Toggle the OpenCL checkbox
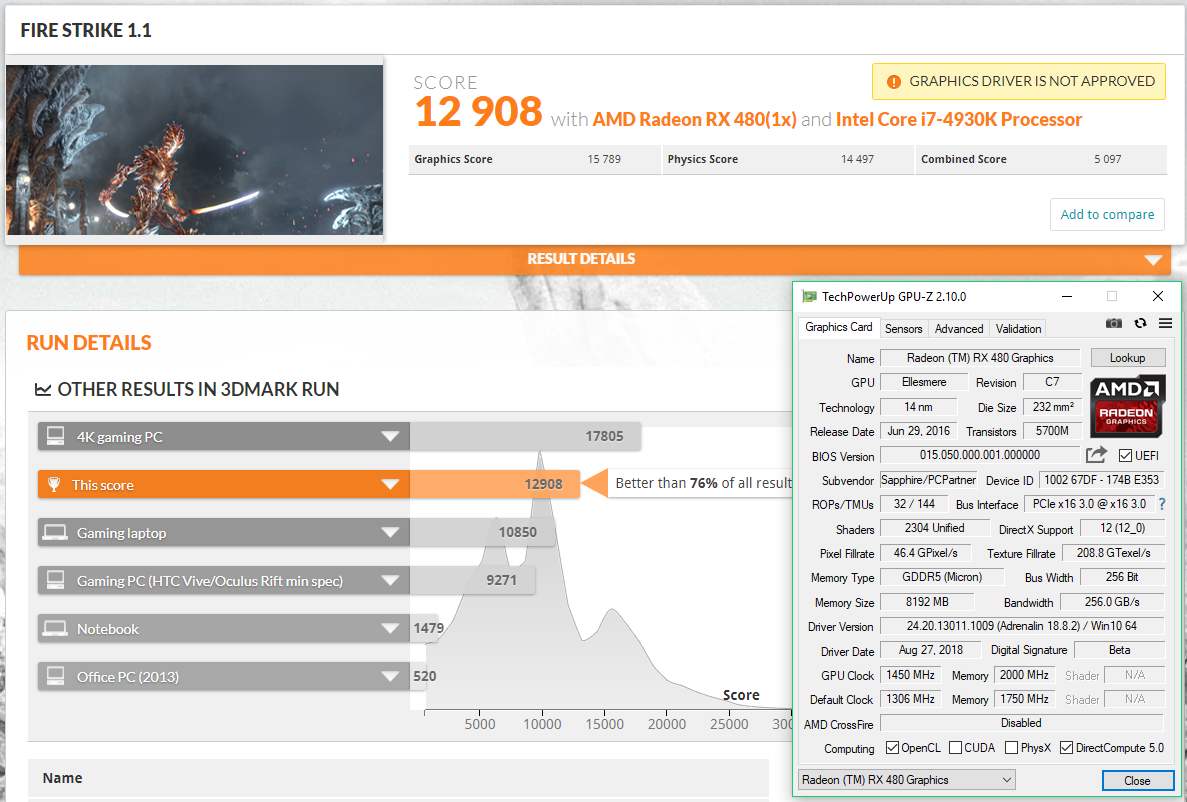Viewport: 1187px width, 802px height. (892, 747)
